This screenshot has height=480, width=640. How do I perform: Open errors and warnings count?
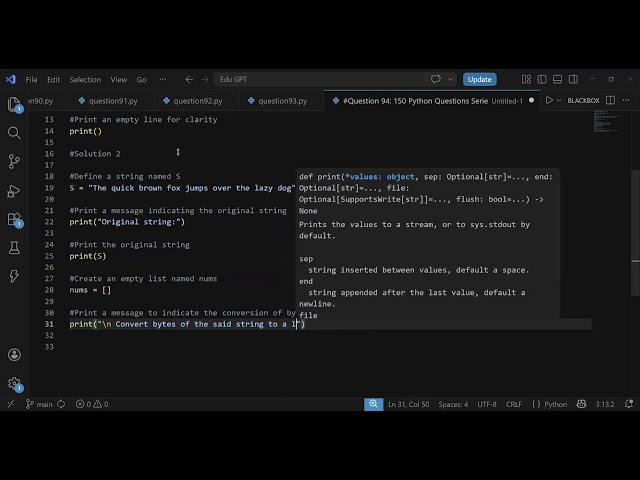coord(92,404)
